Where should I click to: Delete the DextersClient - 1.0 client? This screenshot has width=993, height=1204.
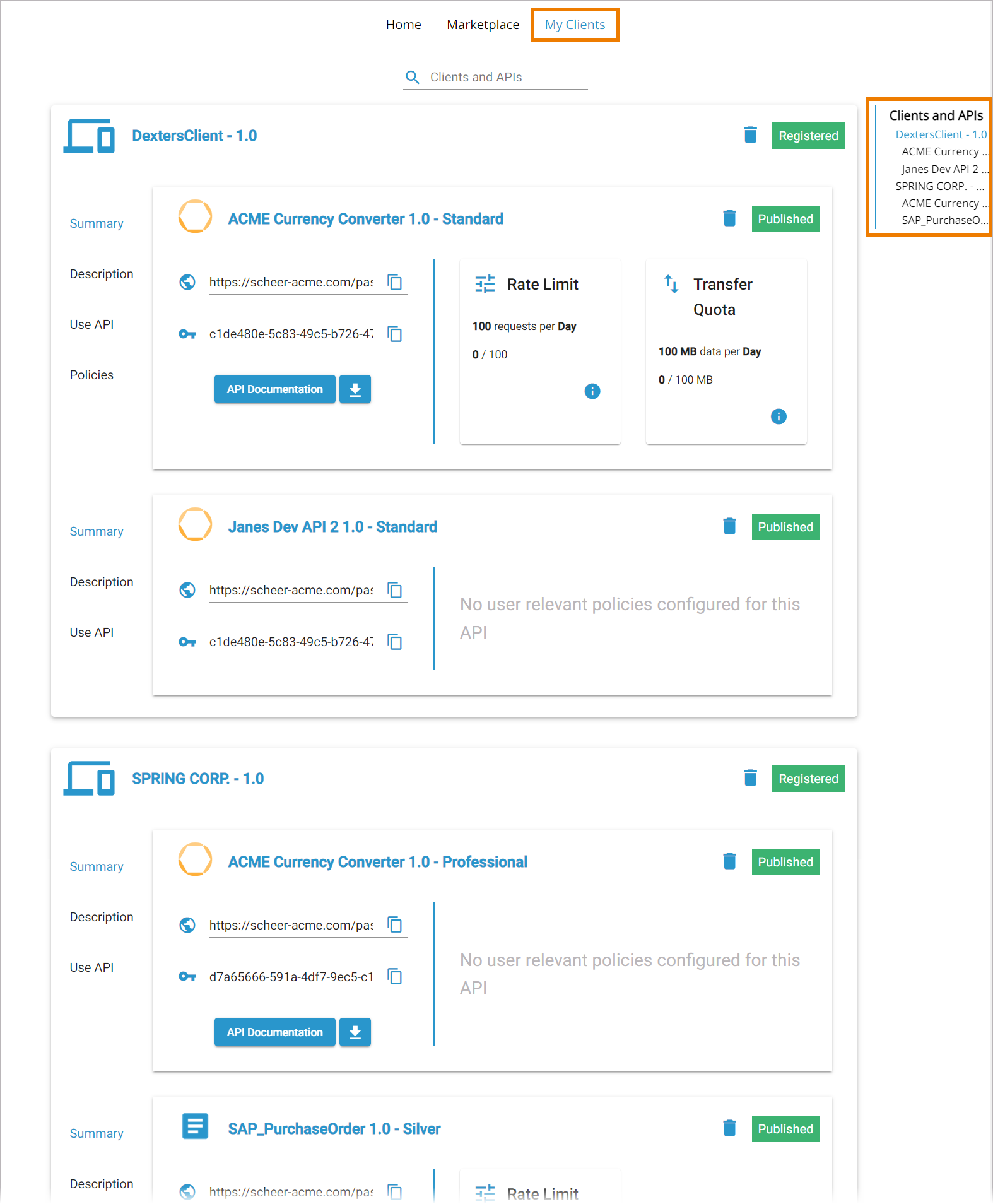click(750, 135)
